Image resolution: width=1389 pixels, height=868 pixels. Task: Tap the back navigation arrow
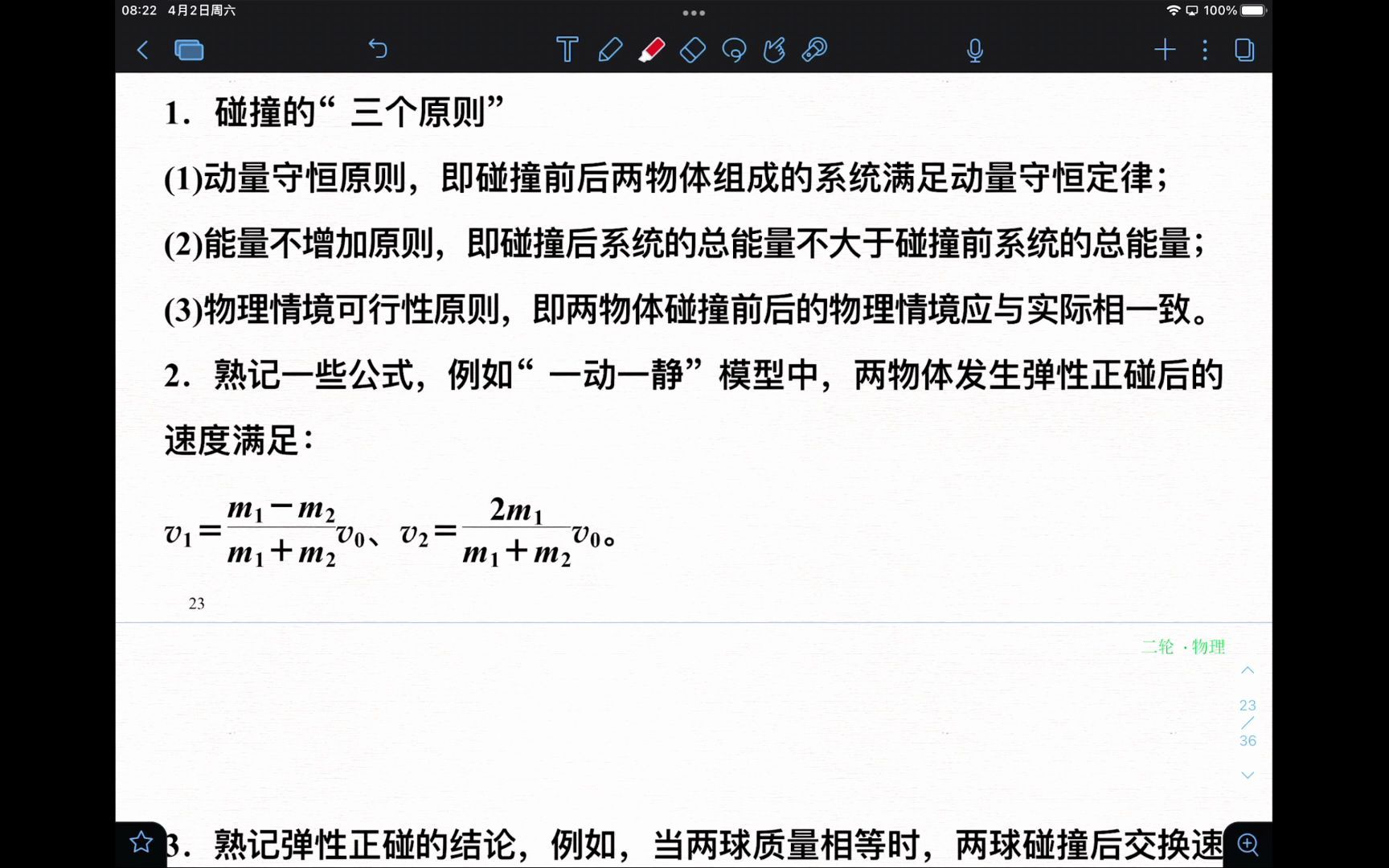pyautogui.click(x=142, y=50)
